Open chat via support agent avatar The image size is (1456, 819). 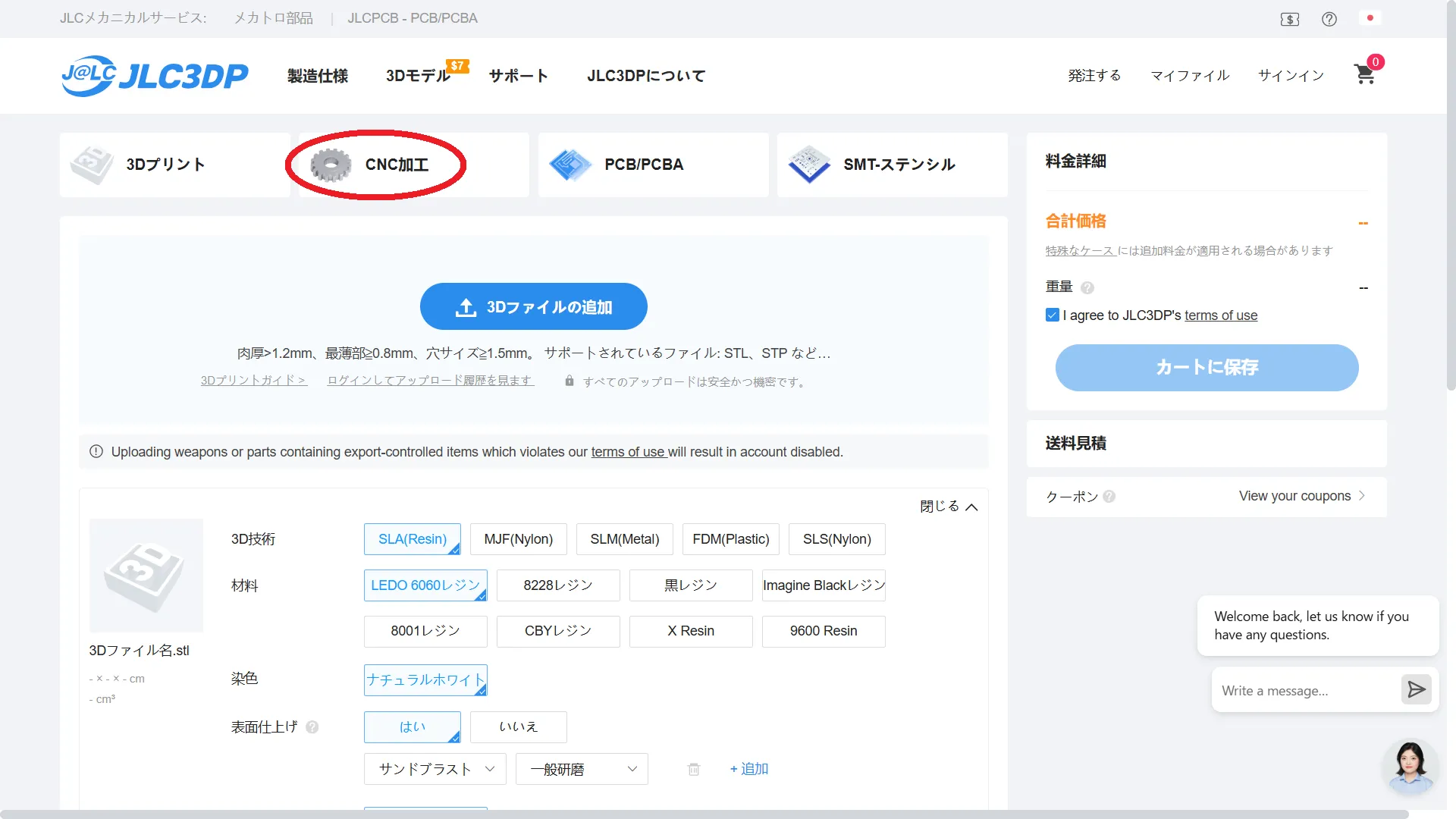point(1410,767)
